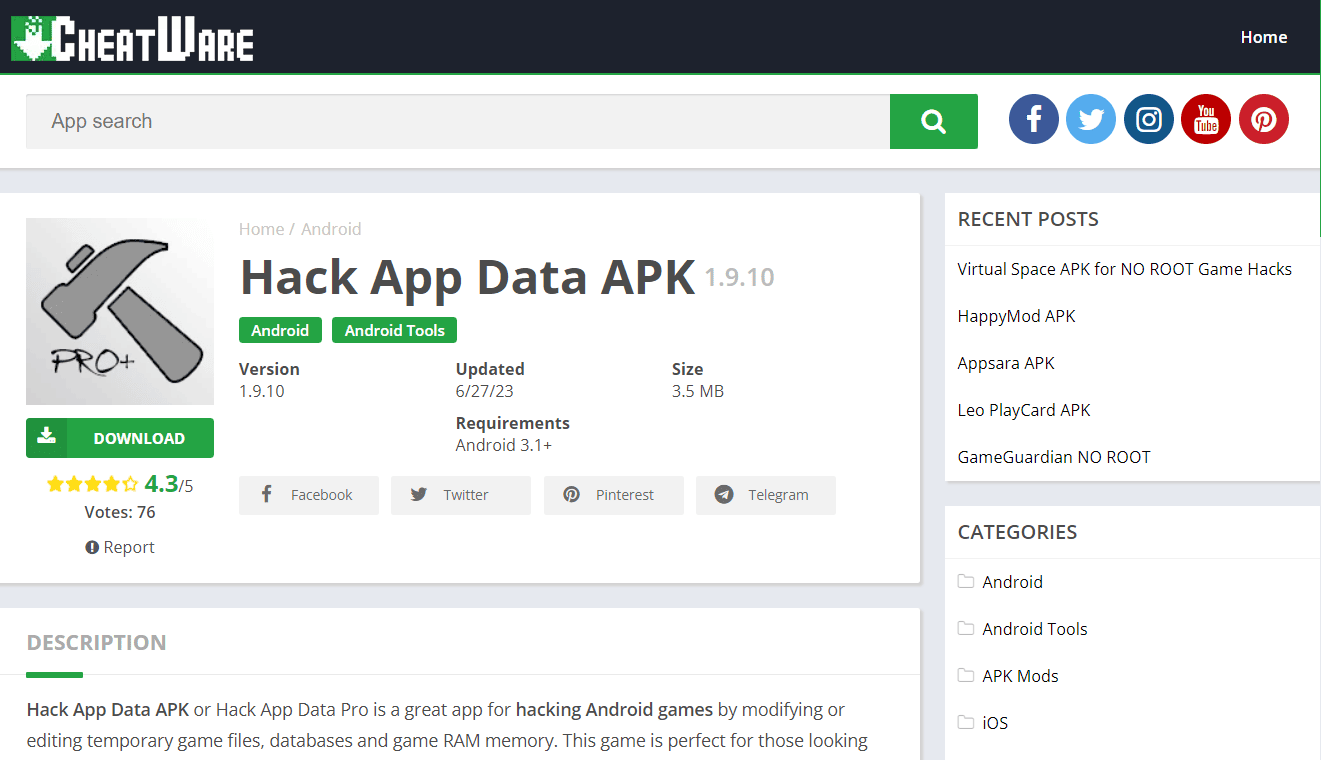
Task: Click the green search magnifier button
Action: 934,121
